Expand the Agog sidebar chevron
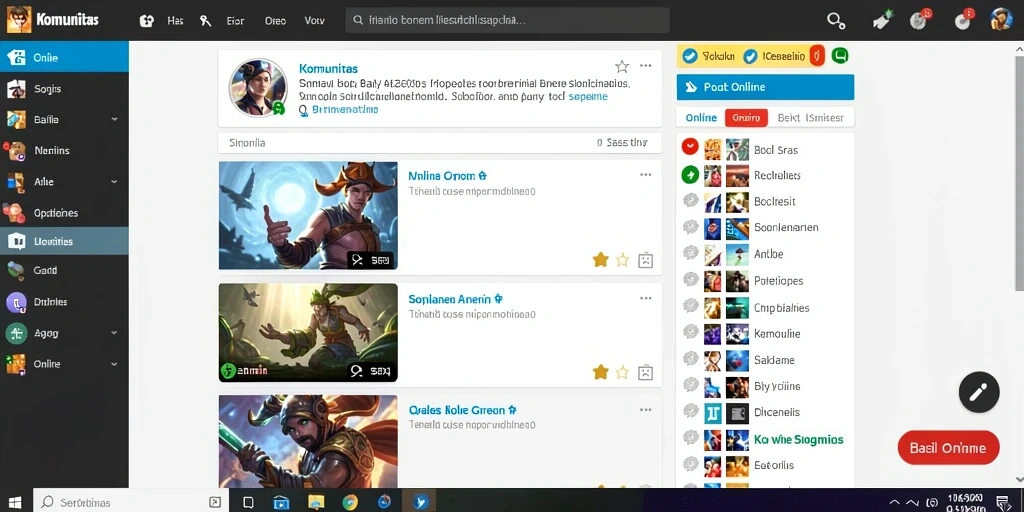 click(x=114, y=332)
